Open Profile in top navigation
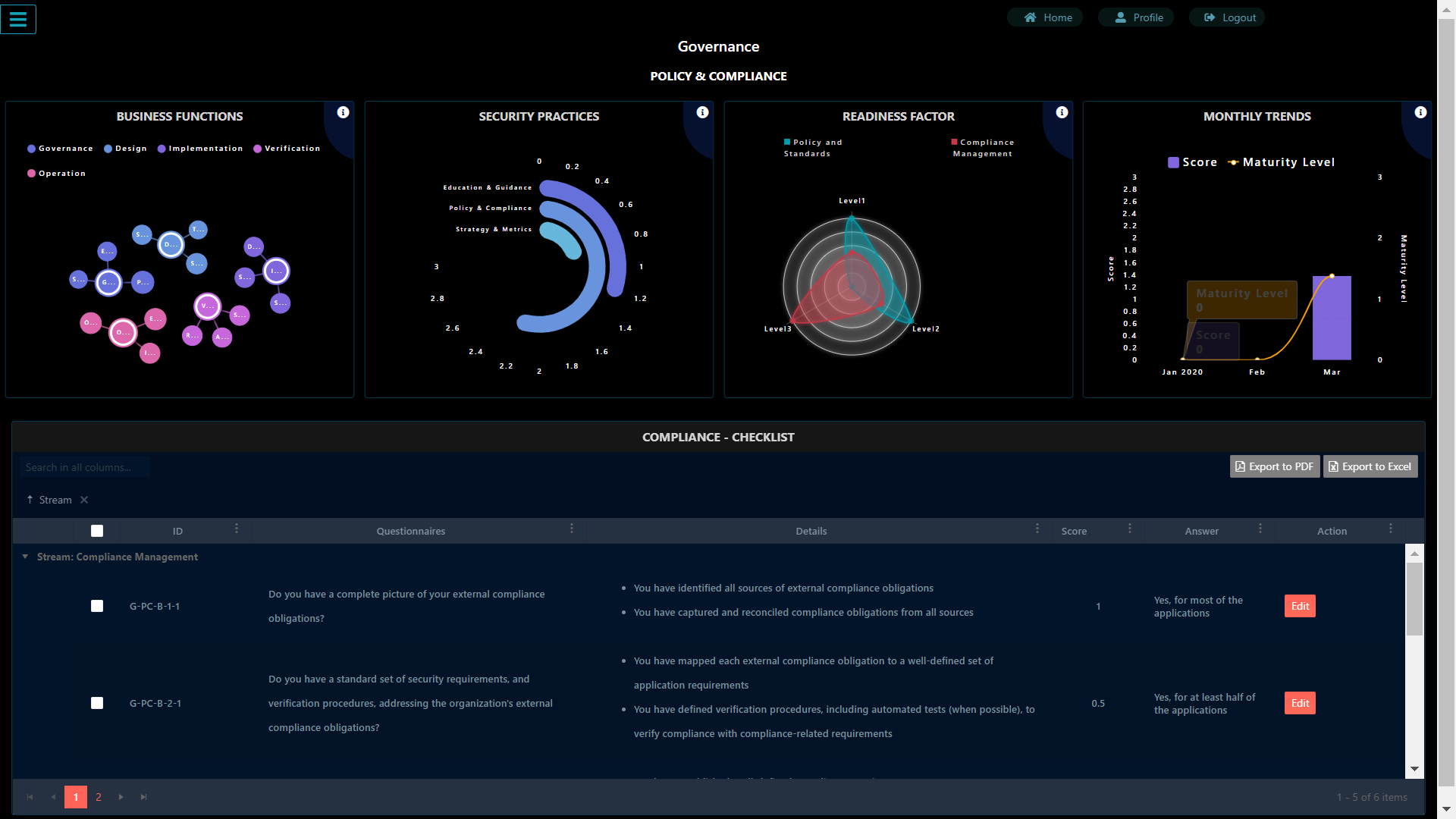 pos(1136,17)
